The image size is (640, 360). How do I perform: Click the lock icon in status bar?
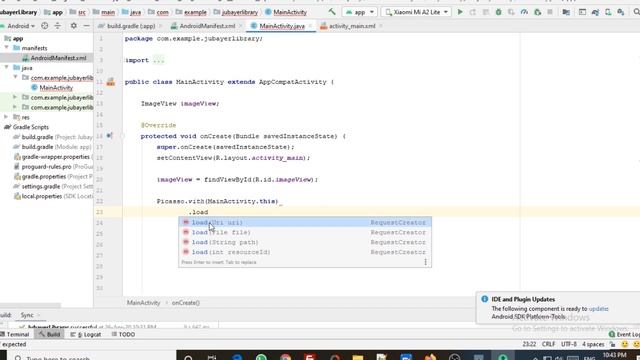click(x=612, y=344)
